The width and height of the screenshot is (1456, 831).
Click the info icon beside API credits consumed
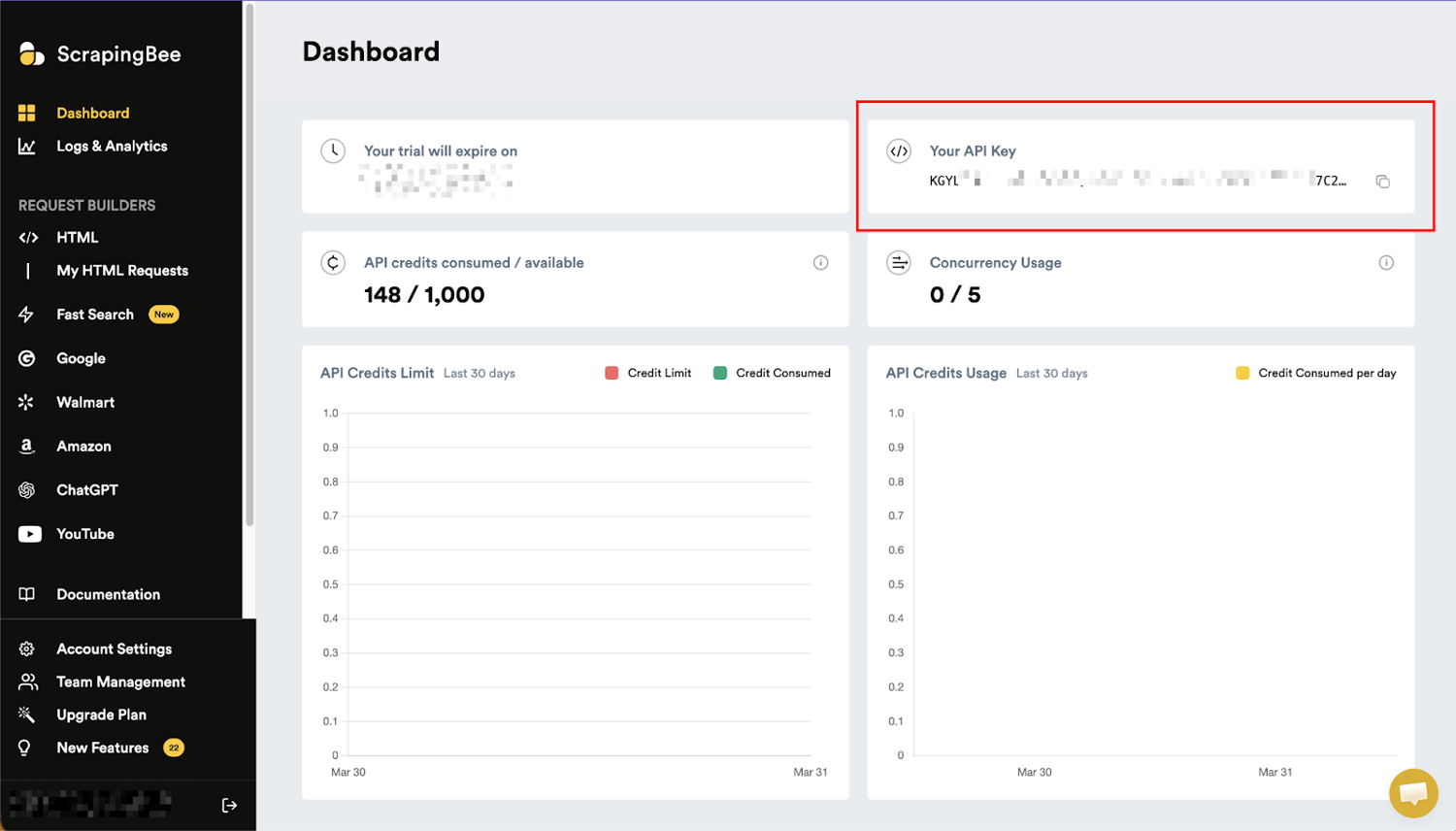pos(820,262)
